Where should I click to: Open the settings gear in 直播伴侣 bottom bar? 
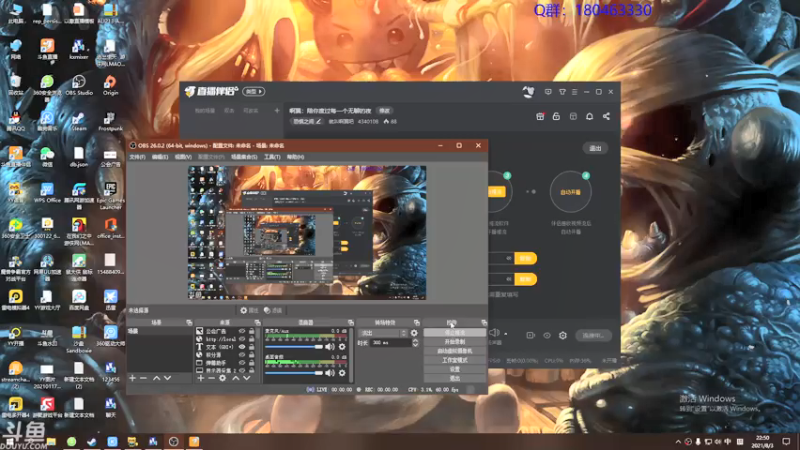[563, 335]
